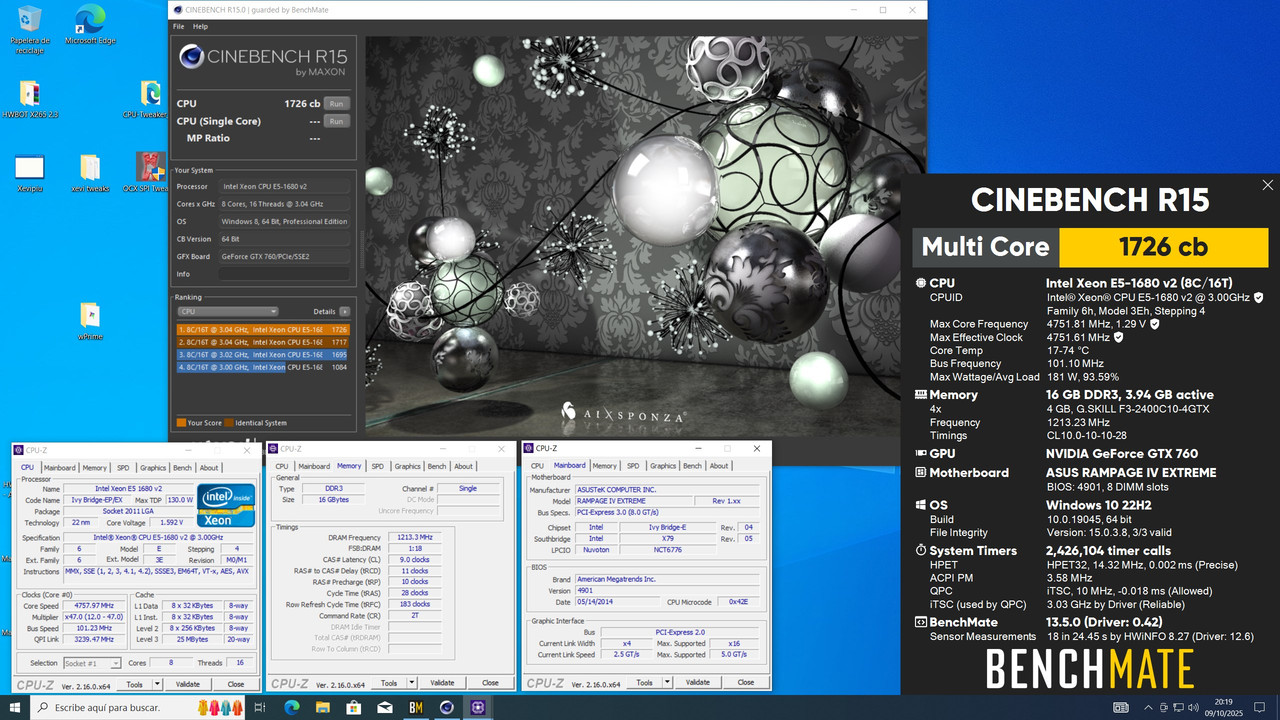Select the HWBOT X265 desktop icon
Viewport: 1280px width, 720px height.
[30, 99]
